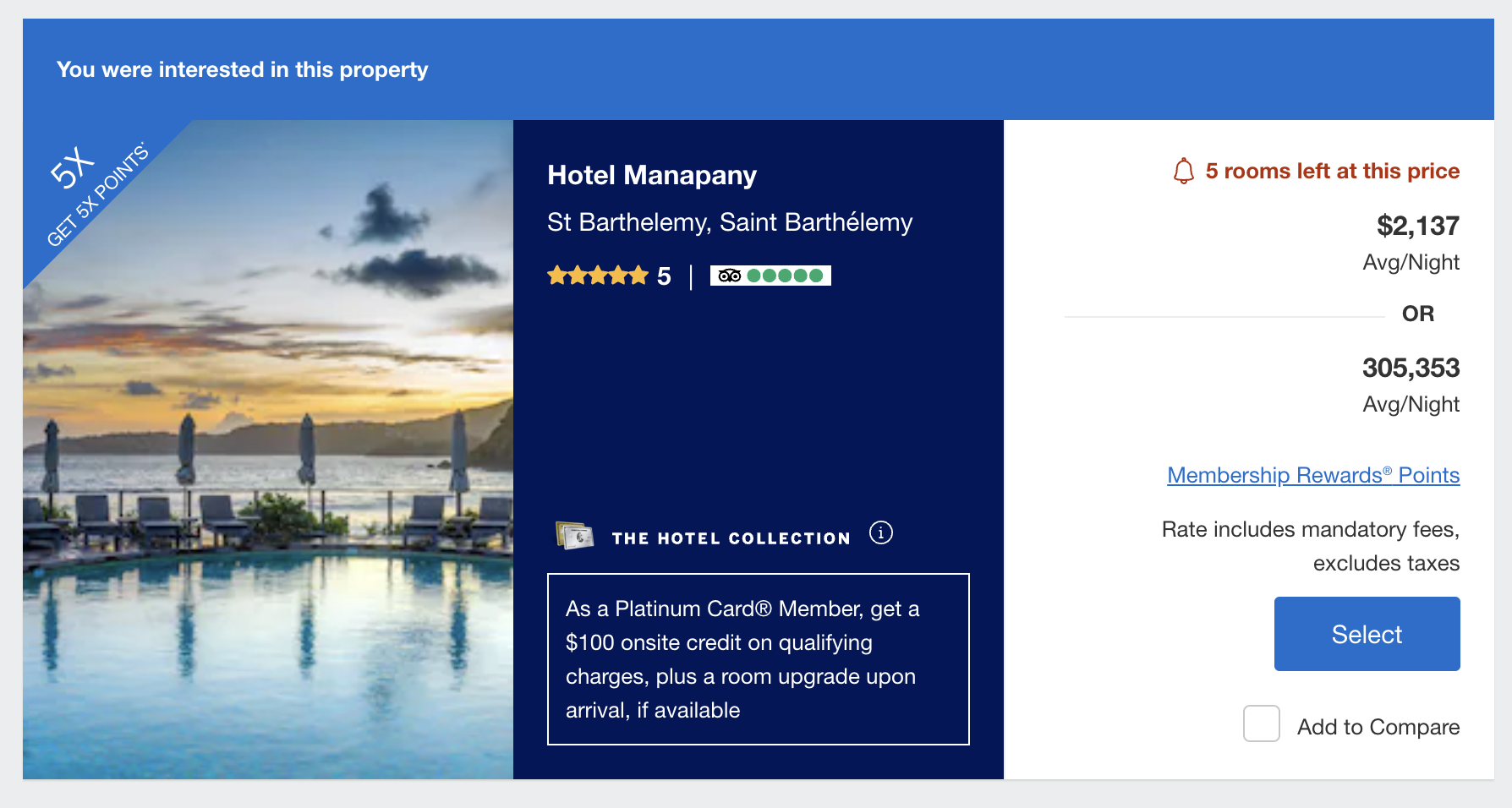Click the Platinum Card $100 credit box
The height and width of the screenshot is (808, 1512).
759,659
